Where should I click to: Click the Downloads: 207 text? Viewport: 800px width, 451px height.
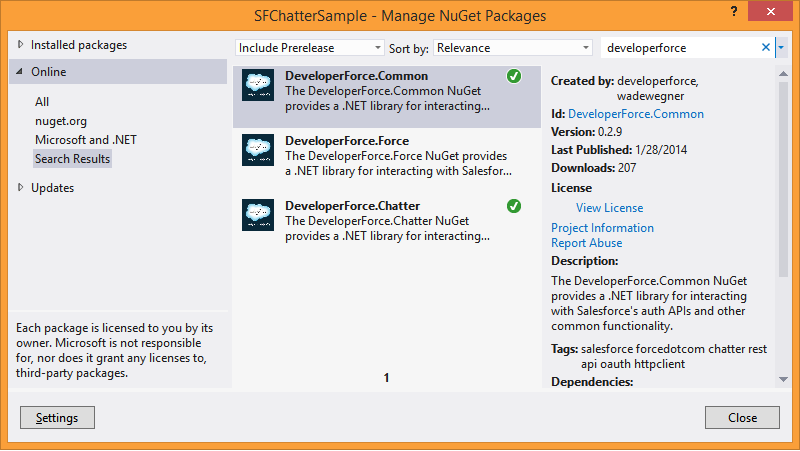click(x=593, y=168)
